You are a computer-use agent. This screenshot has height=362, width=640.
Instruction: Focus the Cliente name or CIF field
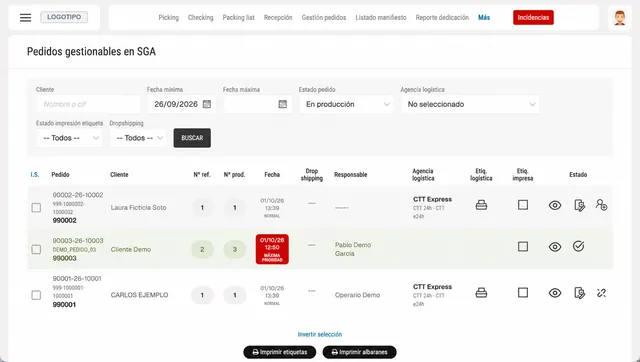click(x=88, y=104)
